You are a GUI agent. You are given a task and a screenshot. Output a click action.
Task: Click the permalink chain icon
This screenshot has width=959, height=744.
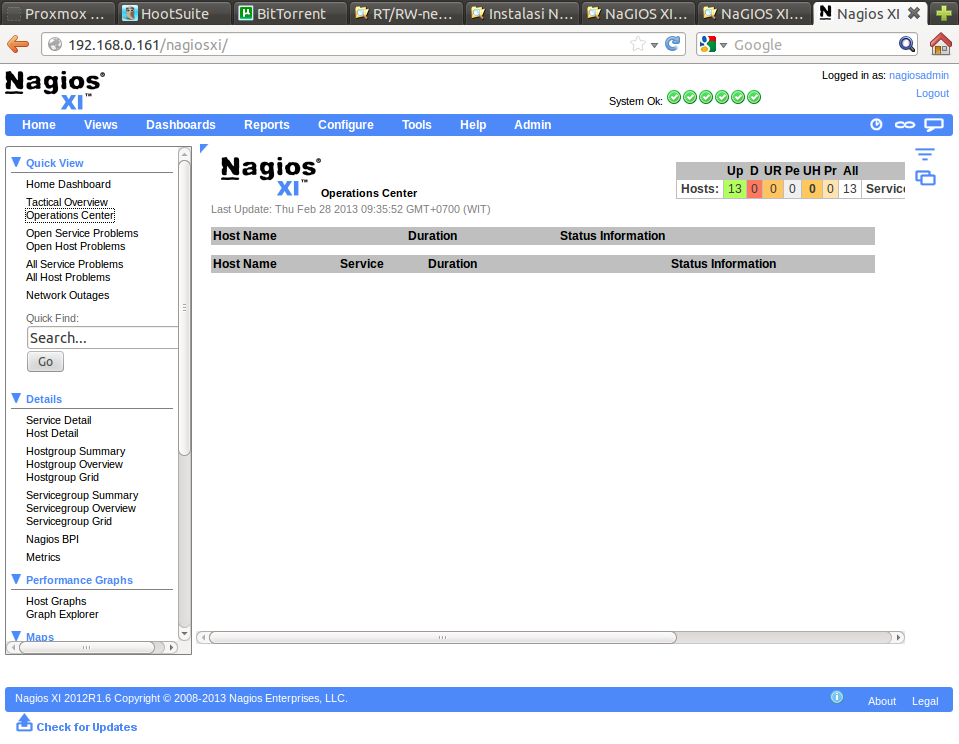click(904, 125)
